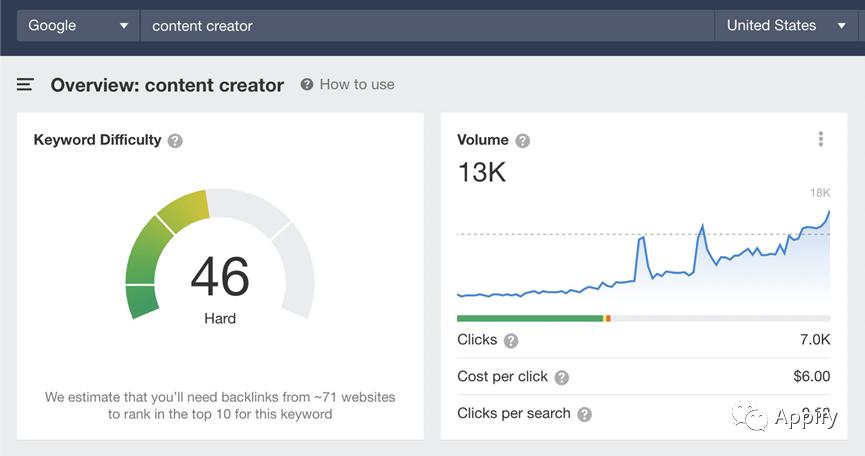Image resolution: width=865 pixels, height=456 pixels.
Task: Click the Clicks per search help icon
Action: 584,414
